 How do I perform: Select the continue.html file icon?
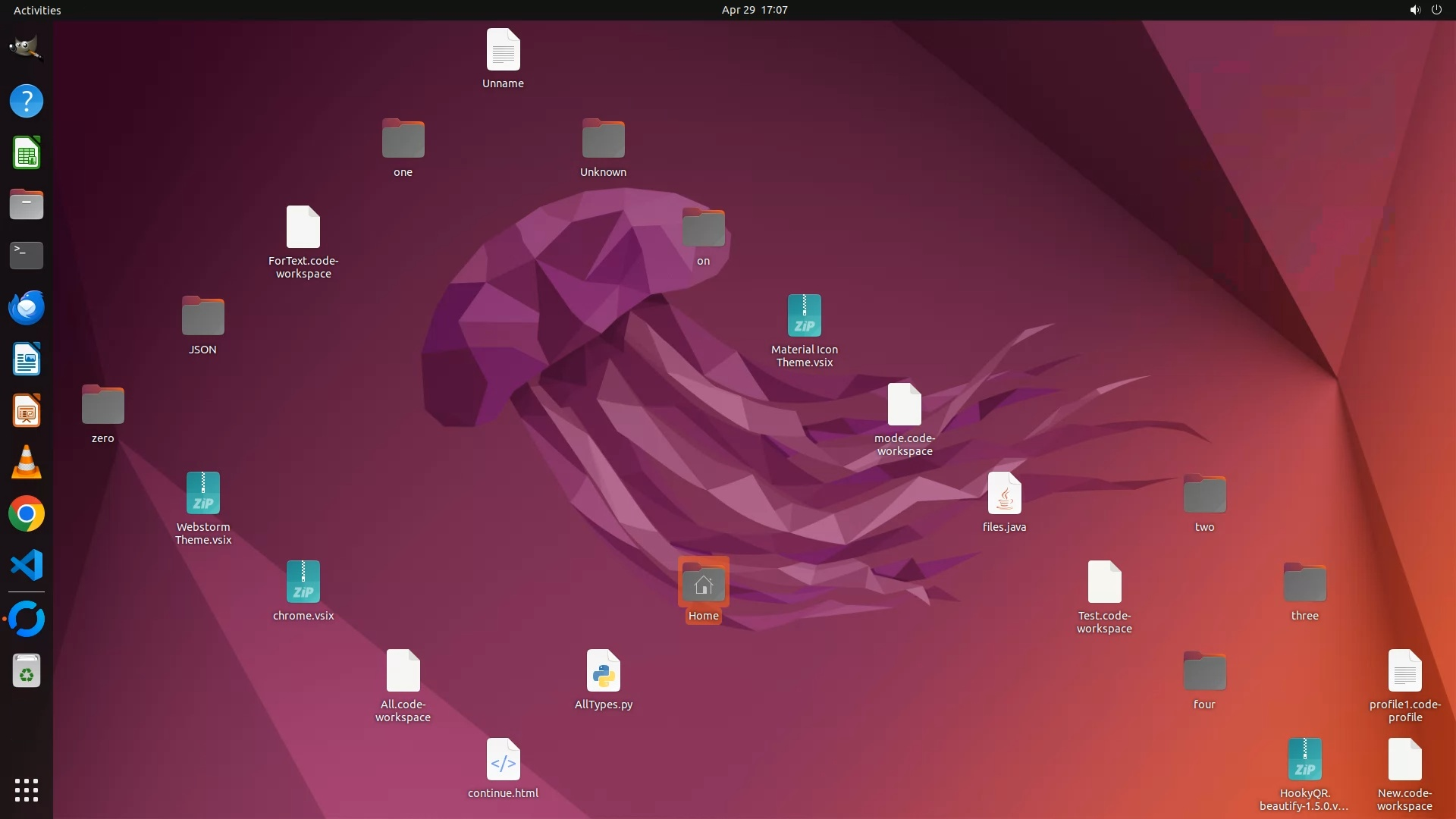(x=503, y=760)
